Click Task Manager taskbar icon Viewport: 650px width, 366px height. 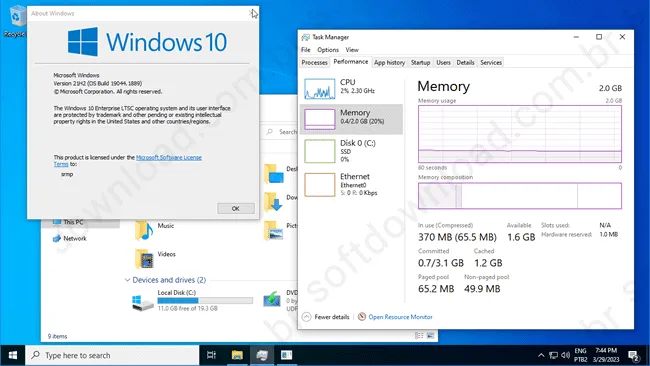pyautogui.click(x=262, y=355)
